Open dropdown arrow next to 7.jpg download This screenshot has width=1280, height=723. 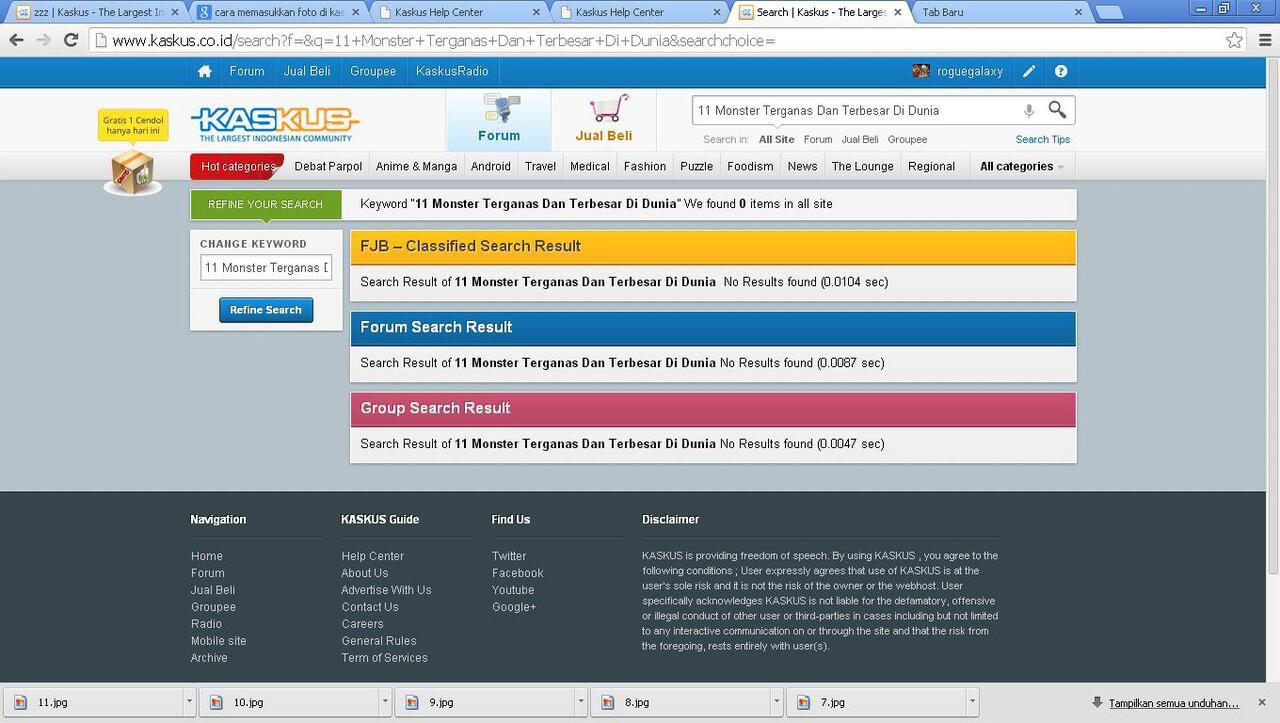pyautogui.click(x=973, y=703)
